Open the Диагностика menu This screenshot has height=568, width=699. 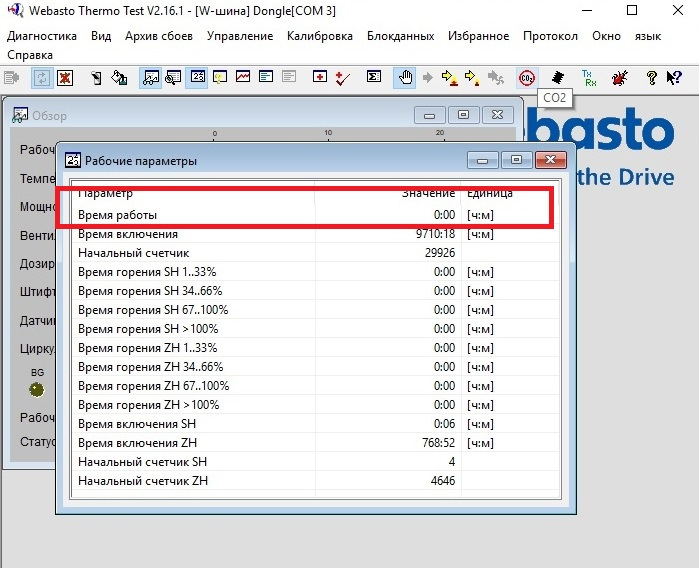pyautogui.click(x=42, y=36)
